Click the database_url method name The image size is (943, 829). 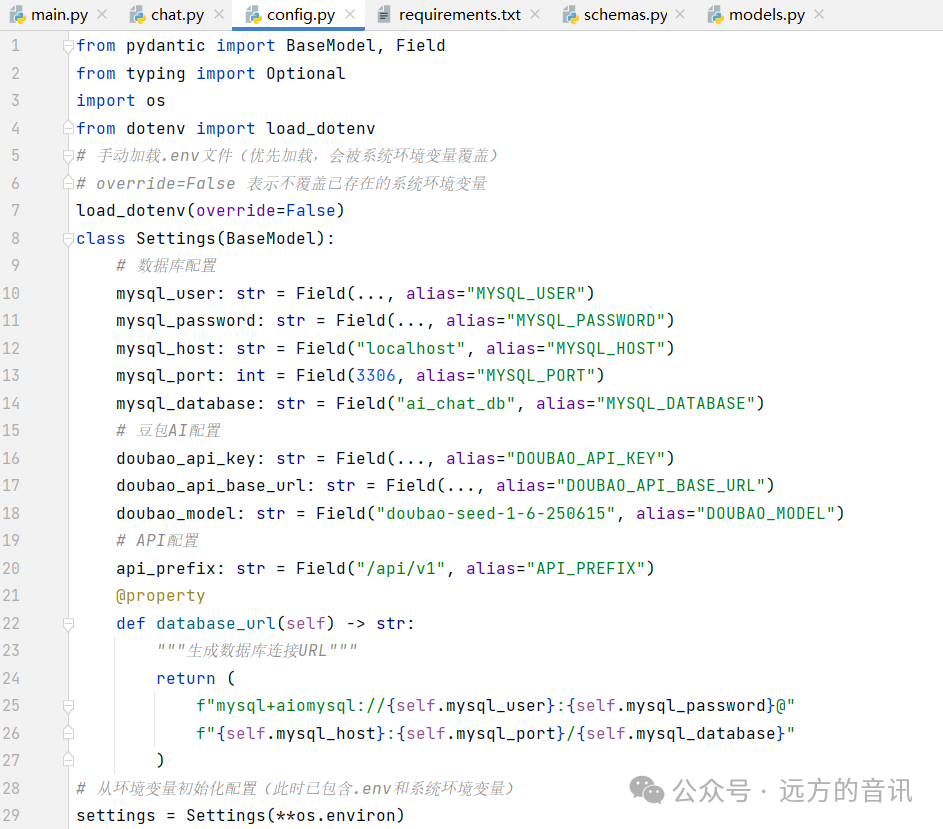pos(216,624)
